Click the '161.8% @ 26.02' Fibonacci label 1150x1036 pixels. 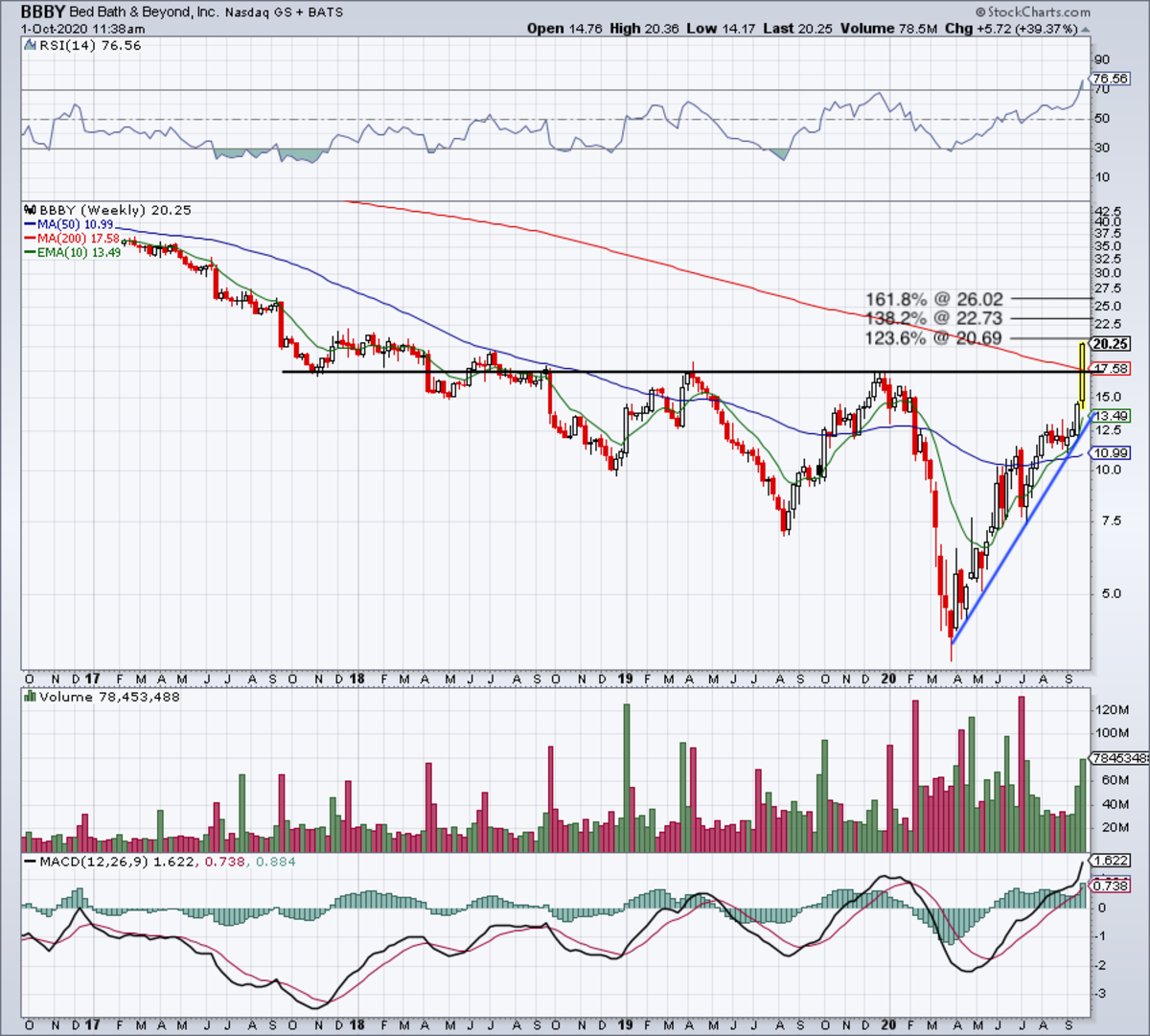(934, 299)
